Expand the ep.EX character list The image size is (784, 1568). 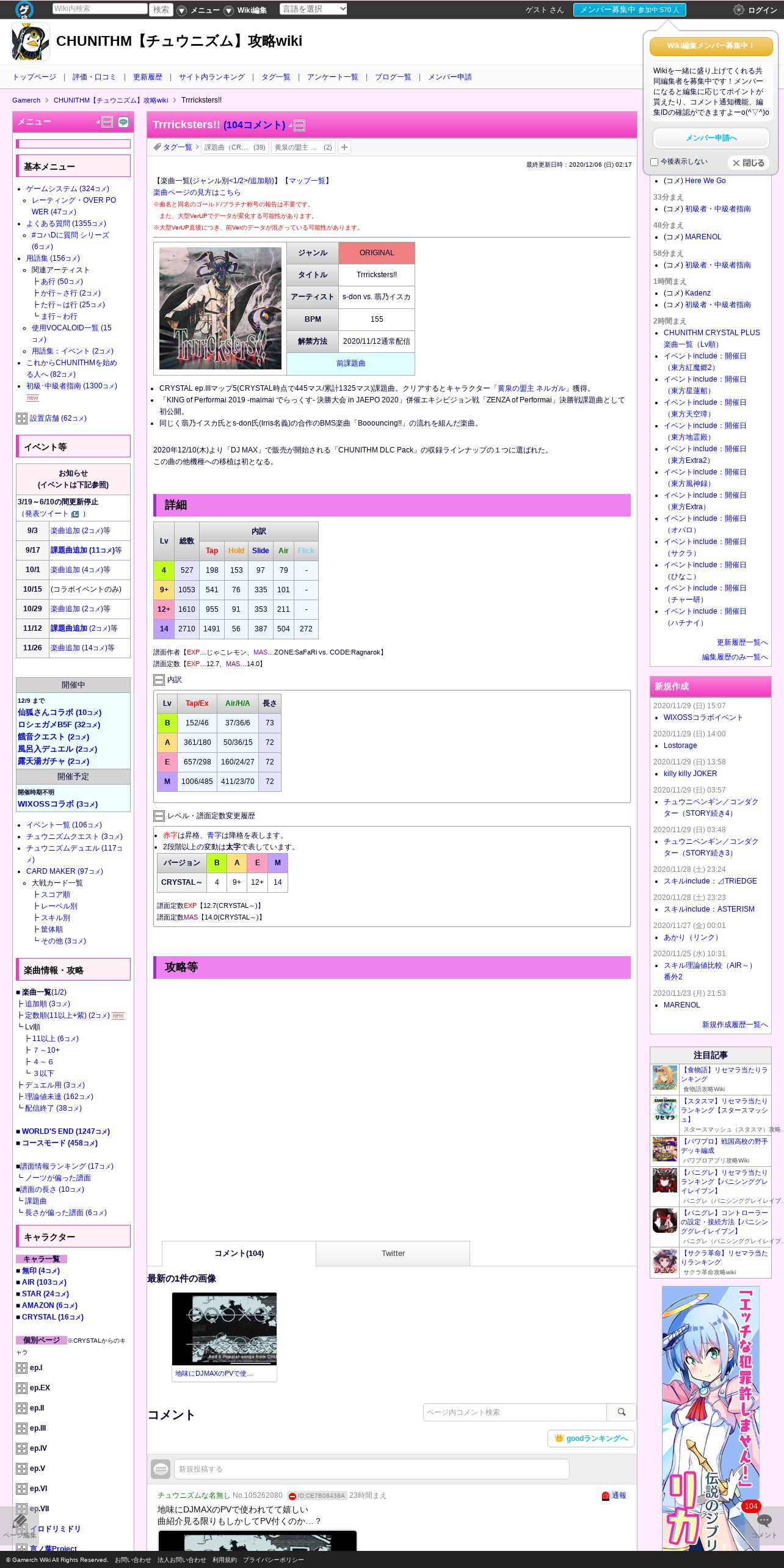21,1388
